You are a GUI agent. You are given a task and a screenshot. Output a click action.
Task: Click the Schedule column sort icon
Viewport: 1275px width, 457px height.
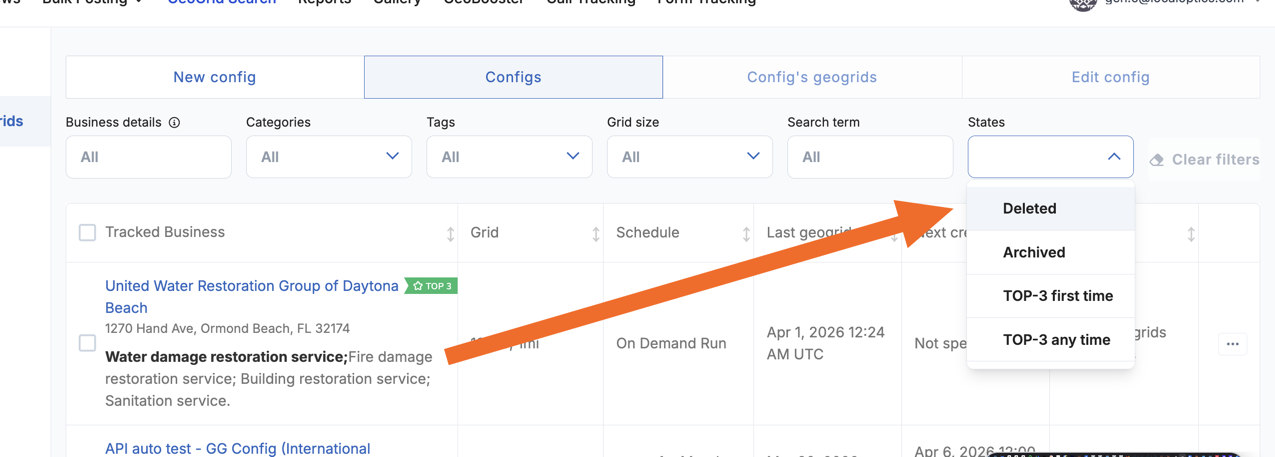746,234
